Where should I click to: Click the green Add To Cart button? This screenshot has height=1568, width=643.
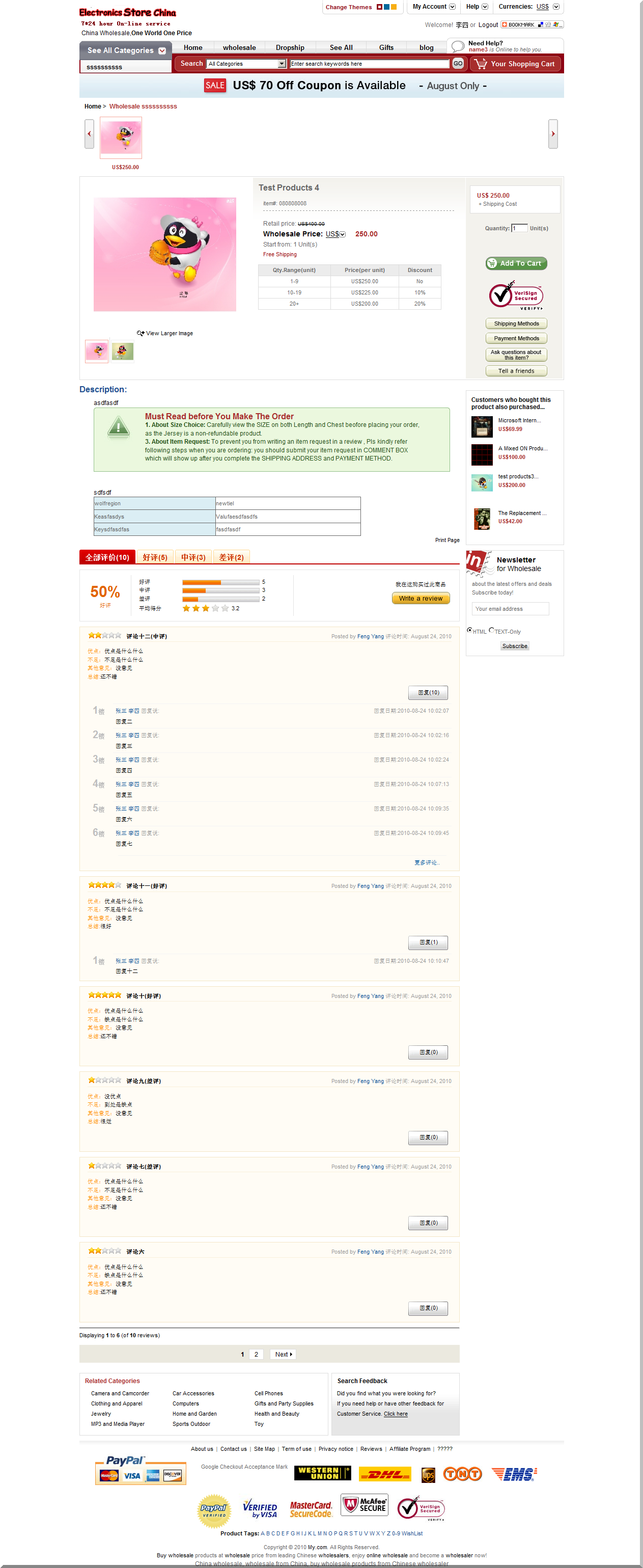[516, 263]
